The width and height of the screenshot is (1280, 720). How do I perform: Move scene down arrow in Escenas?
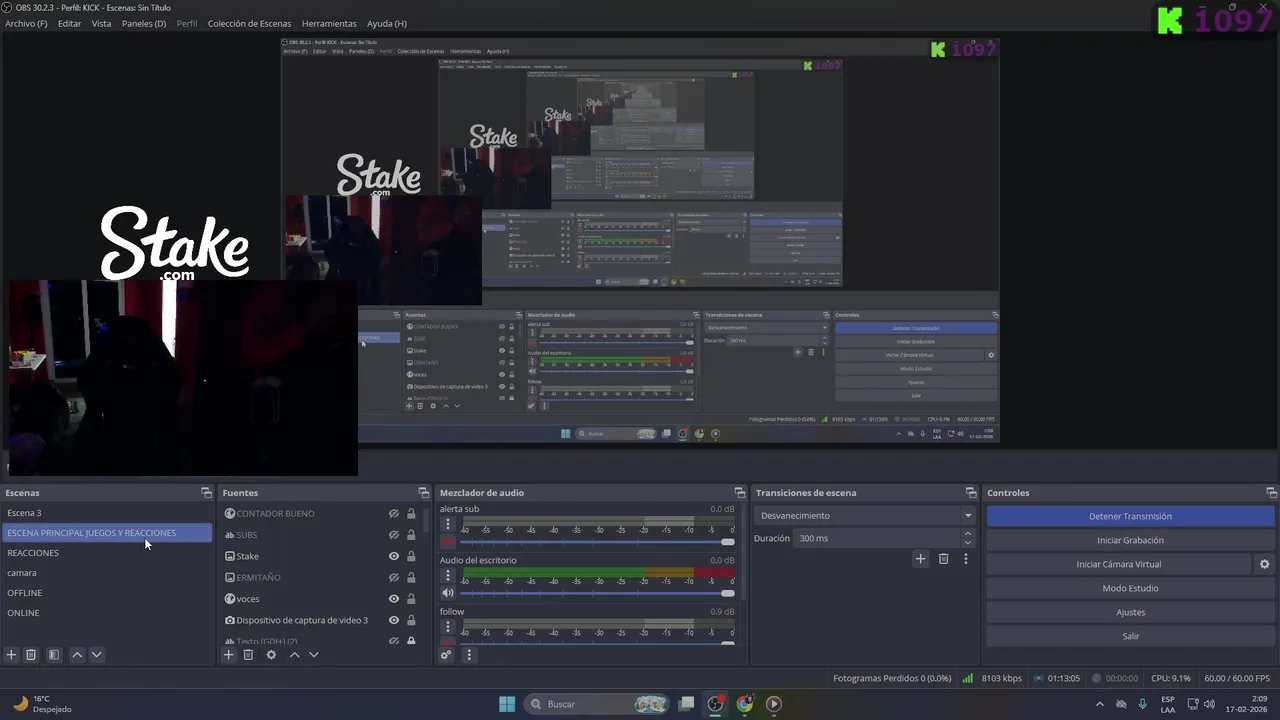(x=96, y=655)
